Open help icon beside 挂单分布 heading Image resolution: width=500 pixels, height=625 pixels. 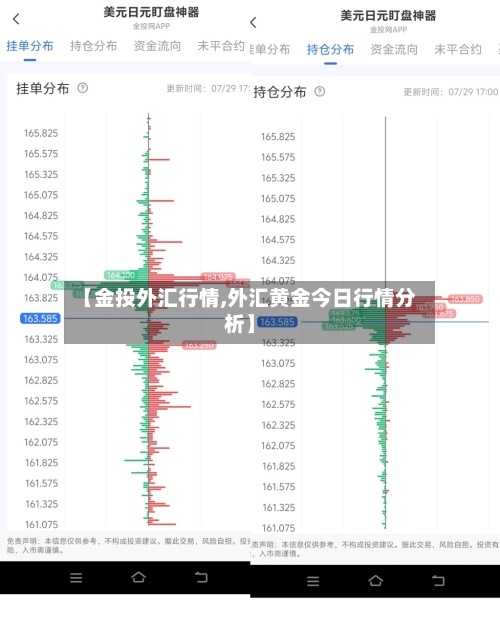click(x=83, y=88)
